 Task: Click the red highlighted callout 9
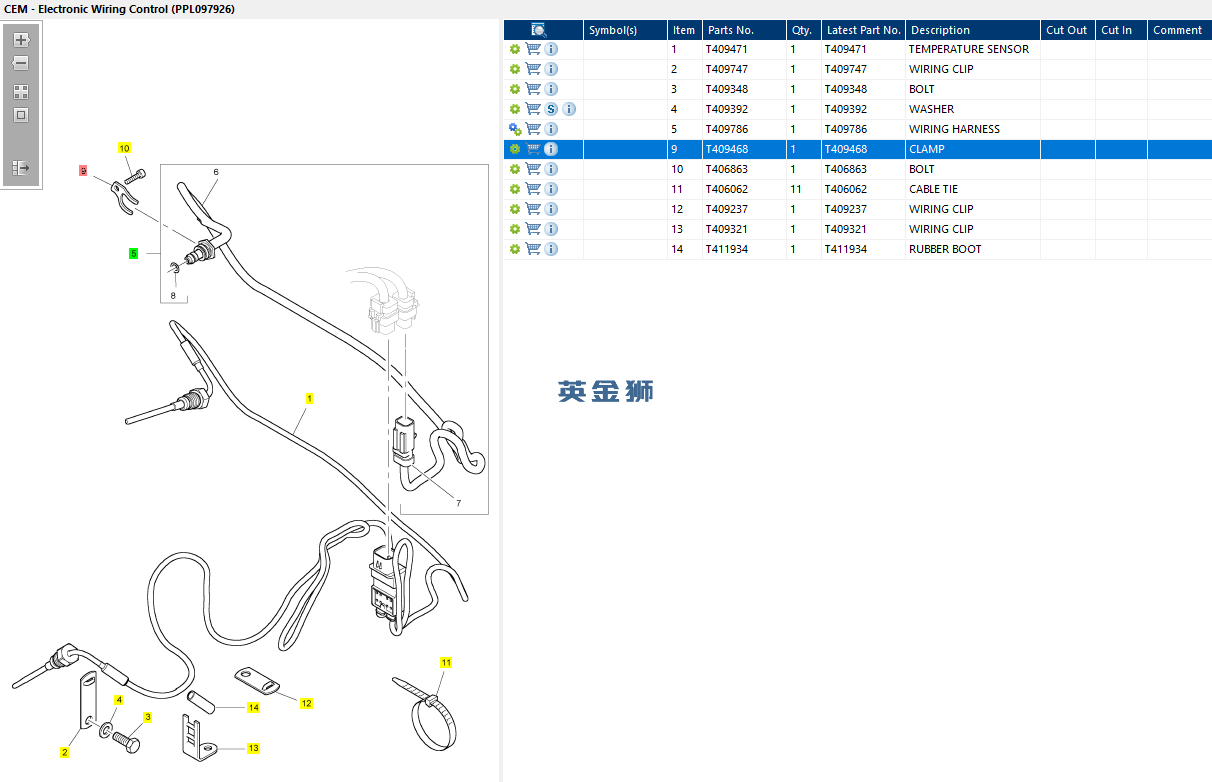pyautogui.click(x=83, y=171)
